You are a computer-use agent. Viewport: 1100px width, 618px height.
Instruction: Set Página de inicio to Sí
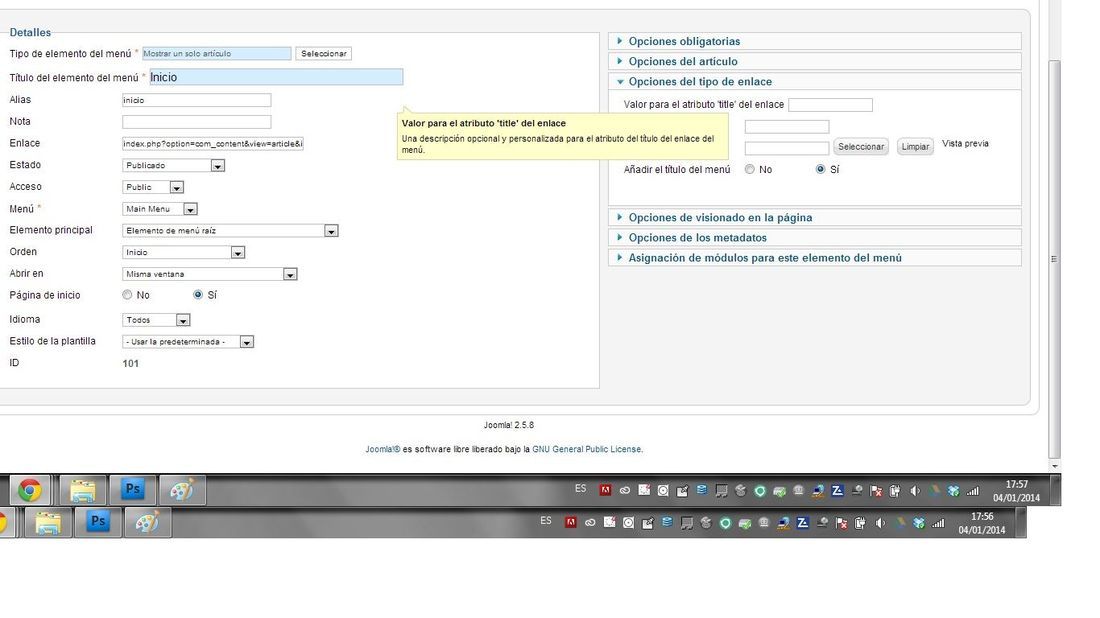click(198, 295)
